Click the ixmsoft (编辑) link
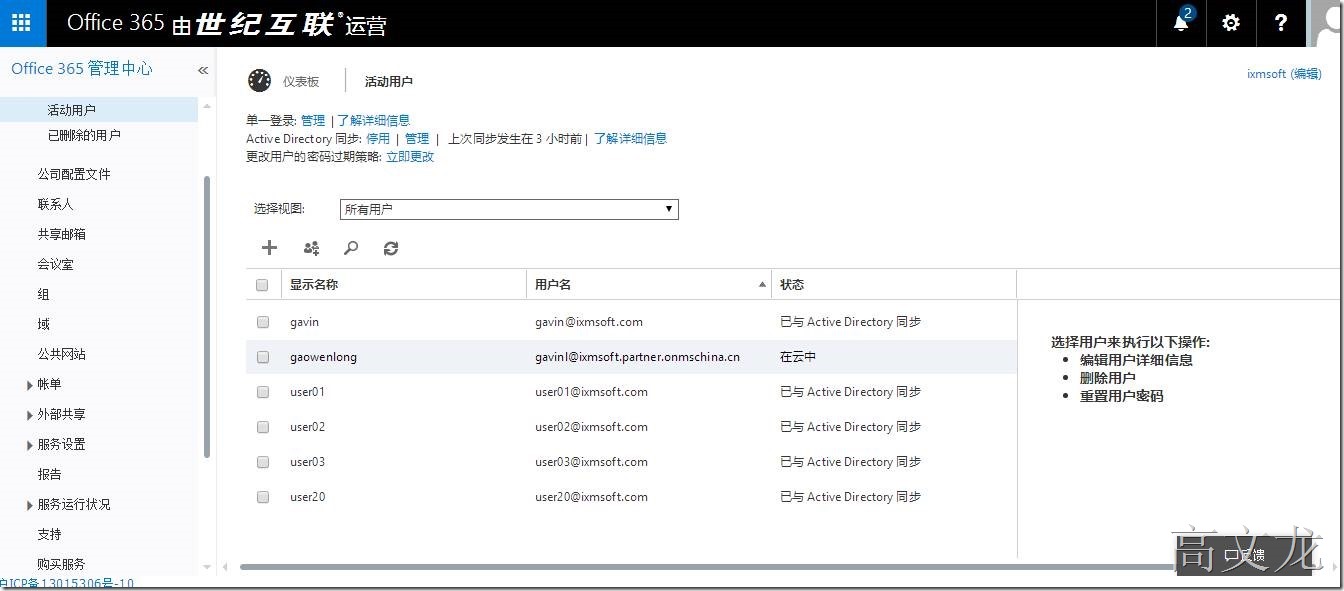Viewport: 1344px width, 591px height. [1284, 74]
